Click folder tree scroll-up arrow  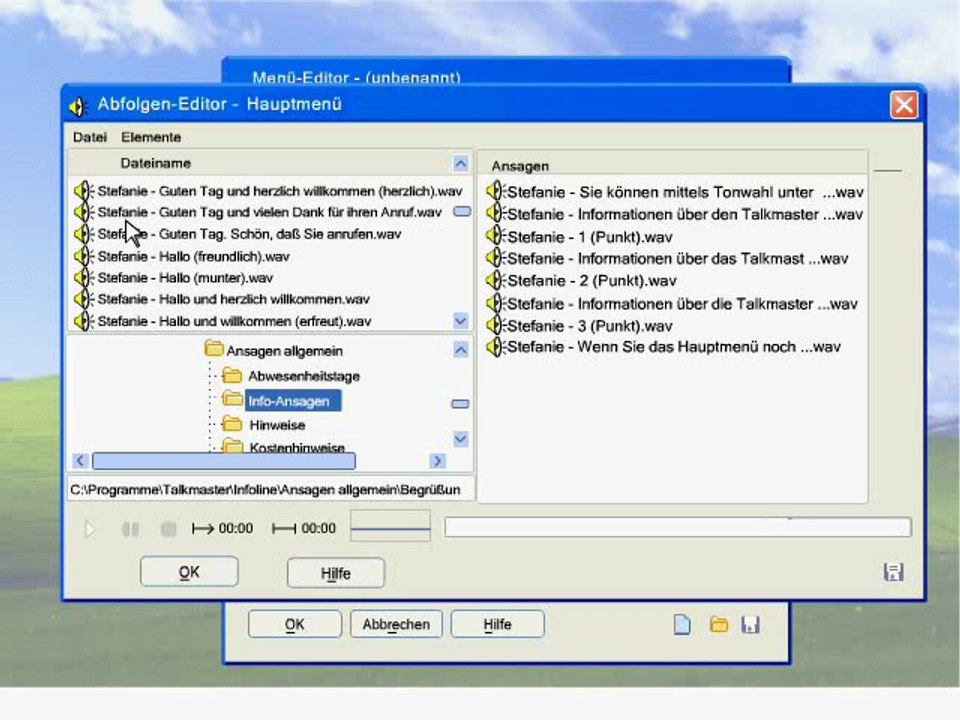(x=460, y=350)
